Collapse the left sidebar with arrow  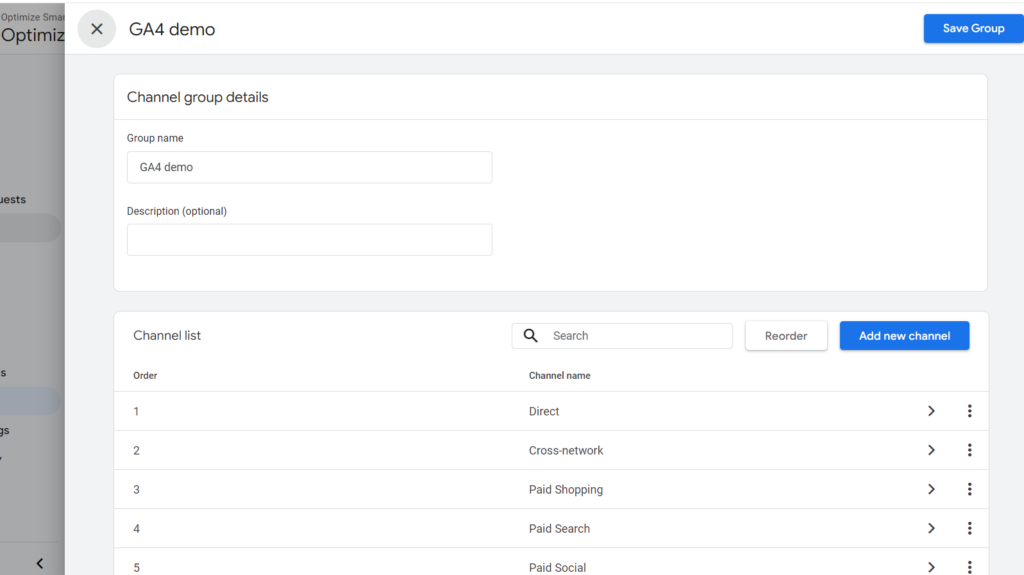click(40, 563)
